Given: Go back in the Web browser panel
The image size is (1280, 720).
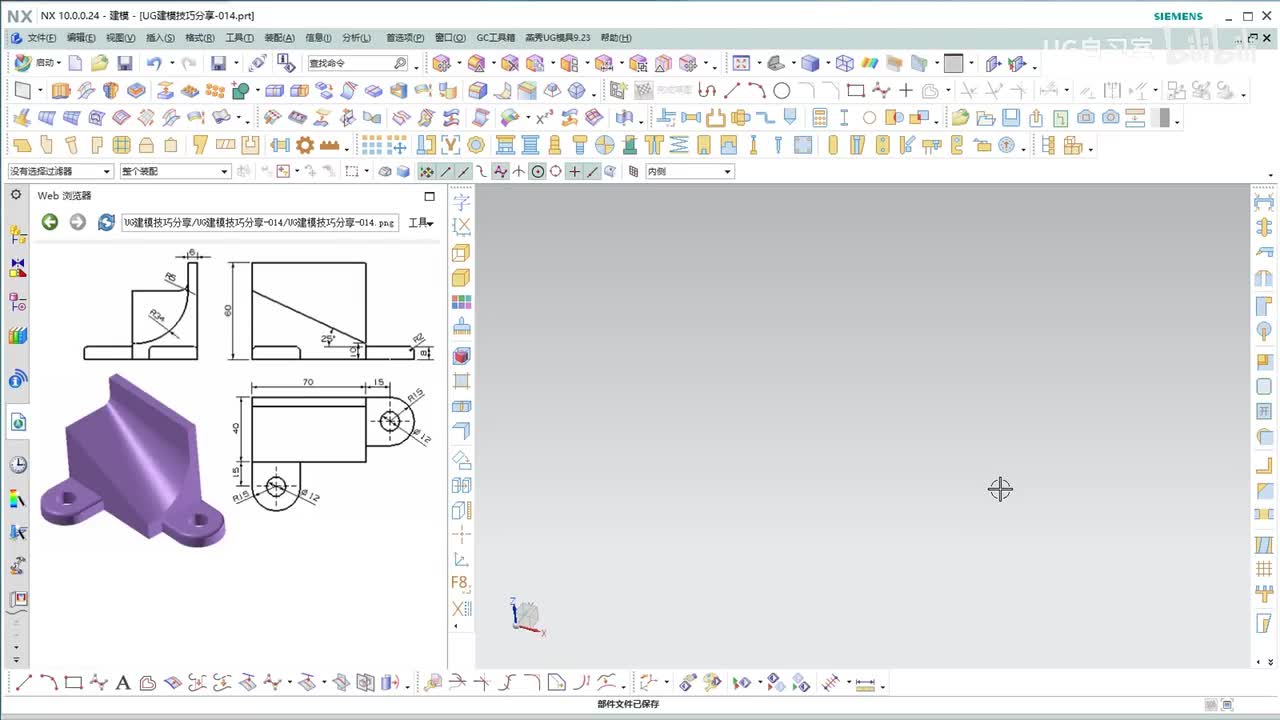Looking at the screenshot, I should [50, 222].
